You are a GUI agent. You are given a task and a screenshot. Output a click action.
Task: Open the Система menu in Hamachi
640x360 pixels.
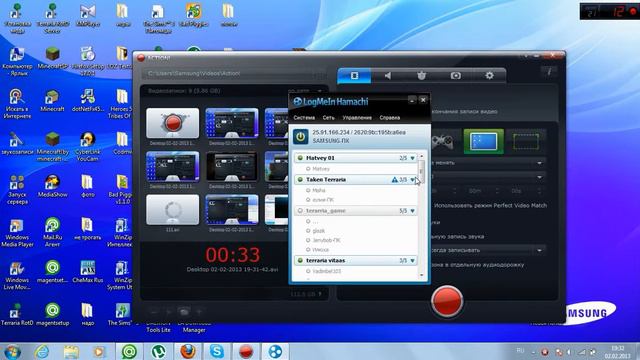pyautogui.click(x=304, y=118)
